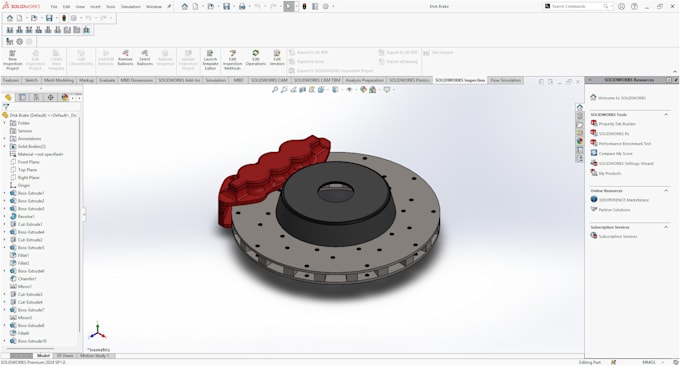Switch to the Sketch ribbon tab
This screenshot has height=366, width=680.
point(31,80)
